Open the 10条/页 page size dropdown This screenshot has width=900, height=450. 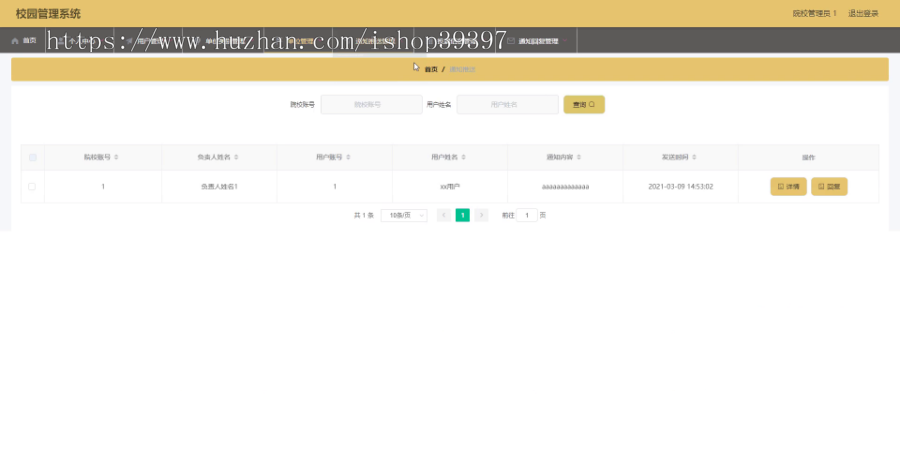[404, 215]
